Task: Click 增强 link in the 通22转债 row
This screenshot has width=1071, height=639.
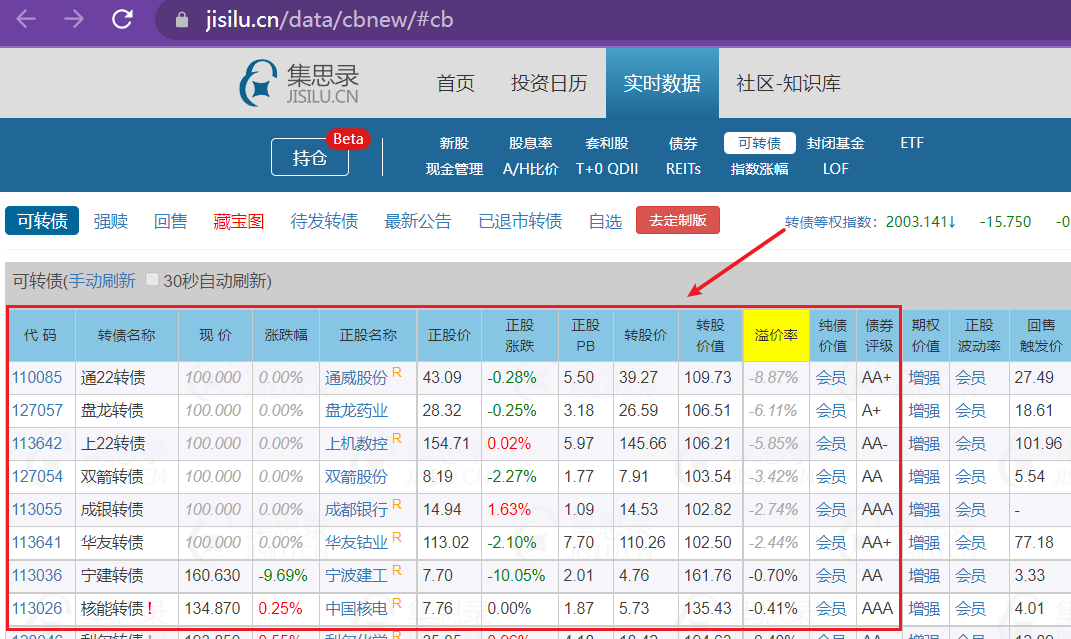Action: click(x=924, y=378)
